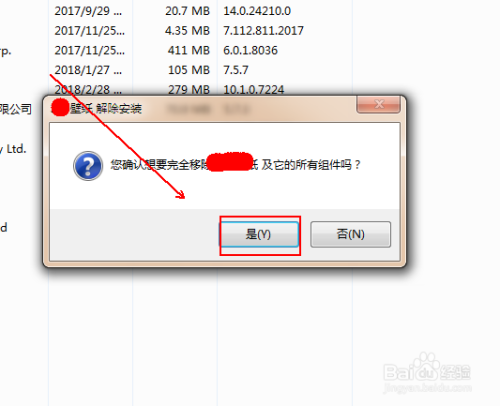Image resolution: width=500 pixels, height=406 pixels.
Task: Select the program installed on 2018/1/27
Action: [88, 70]
